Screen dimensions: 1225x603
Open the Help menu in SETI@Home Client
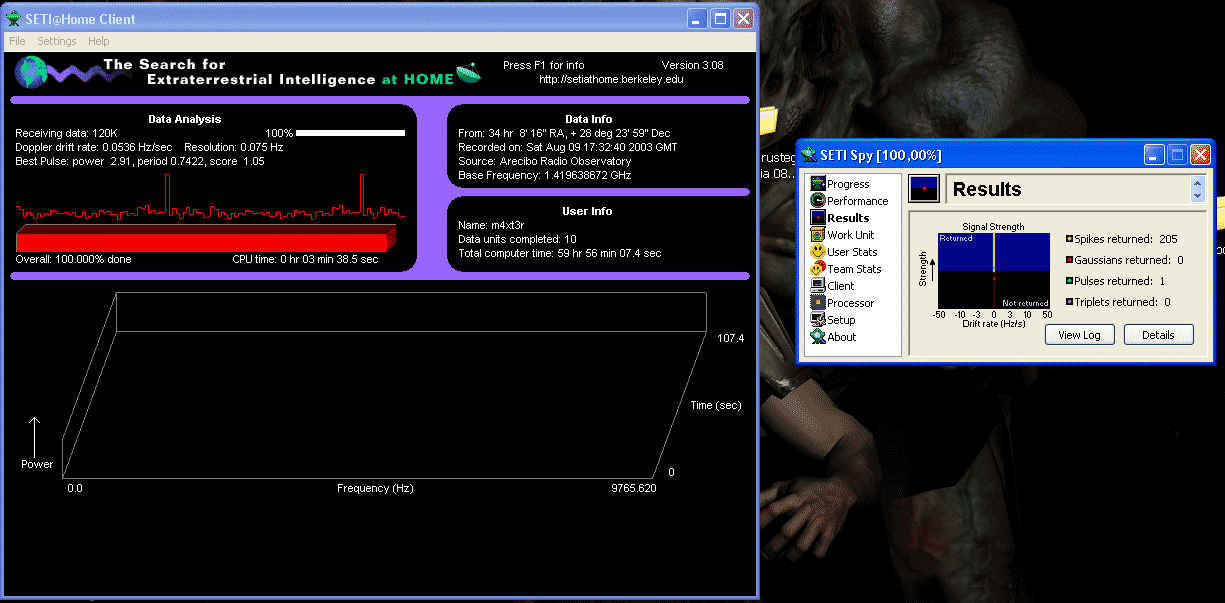99,41
